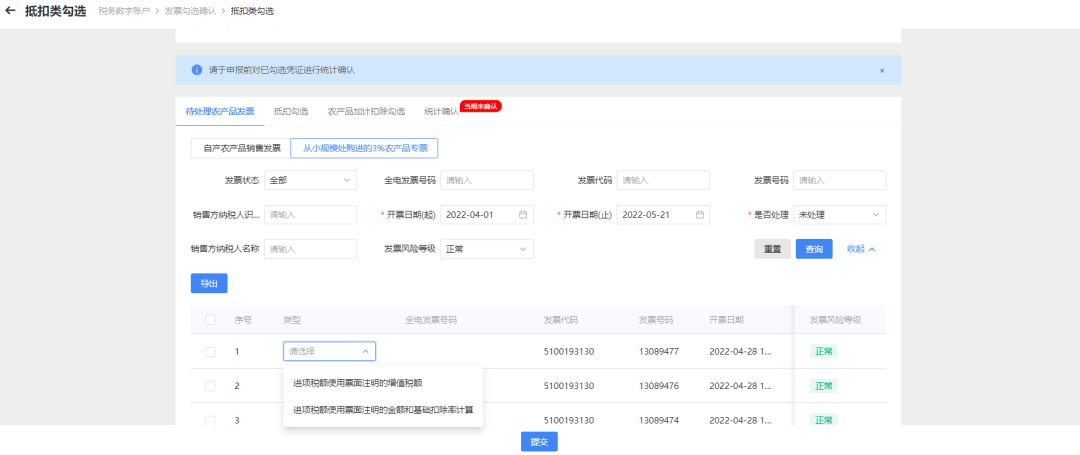Click the 类型 column header
1080x455 pixels.
pyautogui.click(x=292, y=320)
